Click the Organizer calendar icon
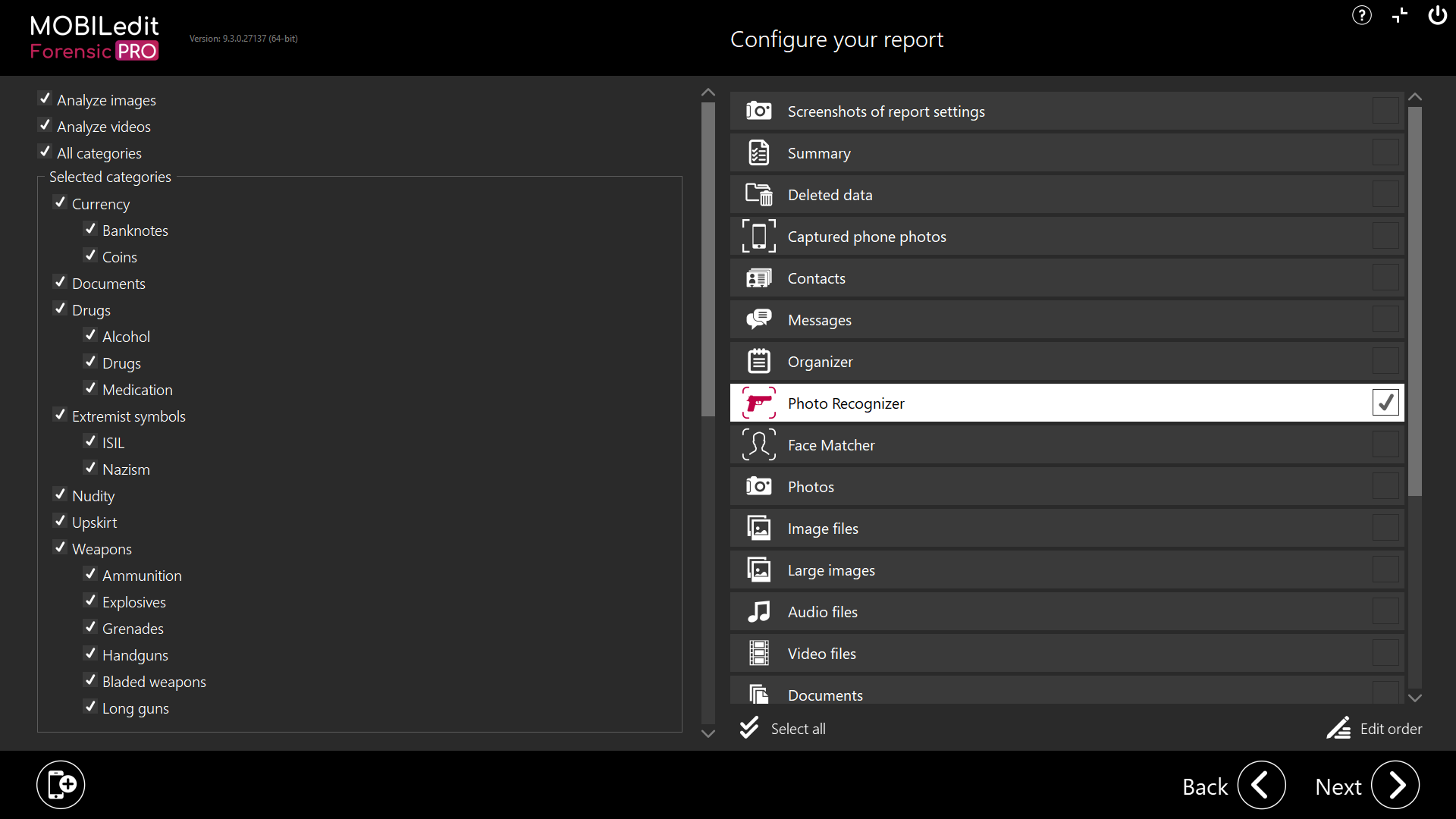Screen dimensions: 1456x819 [758, 362]
